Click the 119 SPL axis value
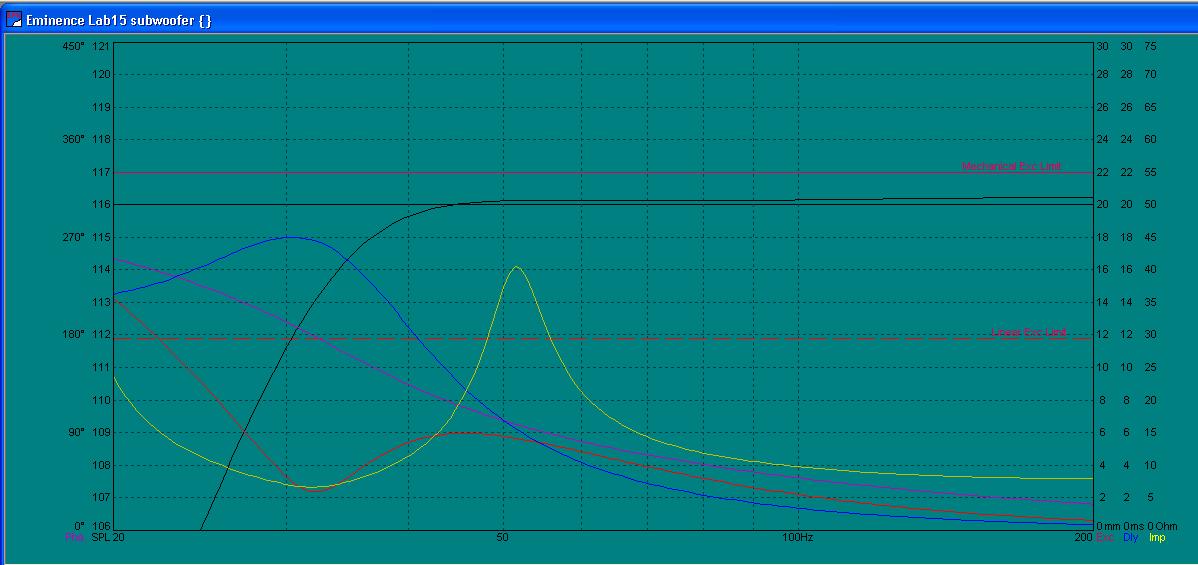The width and height of the screenshot is (1198, 565). [101, 107]
